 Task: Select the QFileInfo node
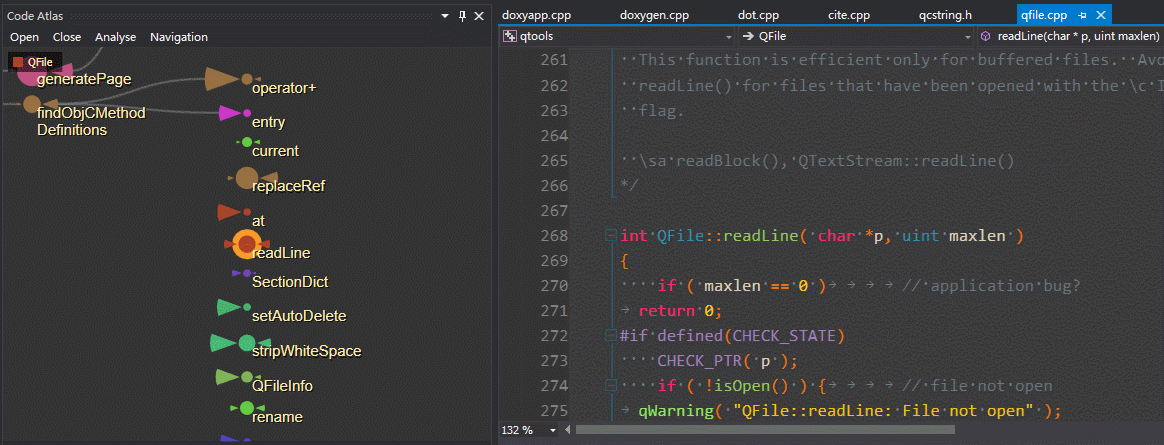click(246, 377)
